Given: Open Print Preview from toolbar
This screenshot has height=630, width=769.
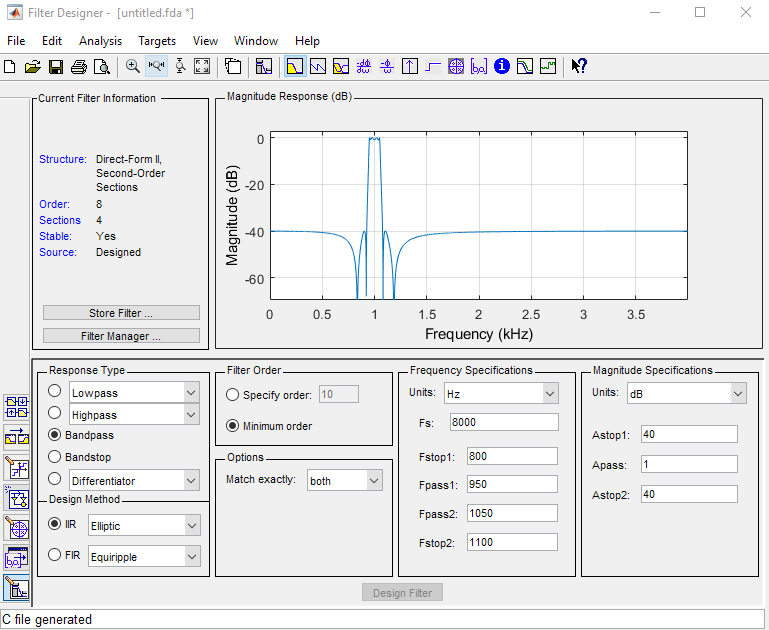Looking at the screenshot, I should 102,66.
